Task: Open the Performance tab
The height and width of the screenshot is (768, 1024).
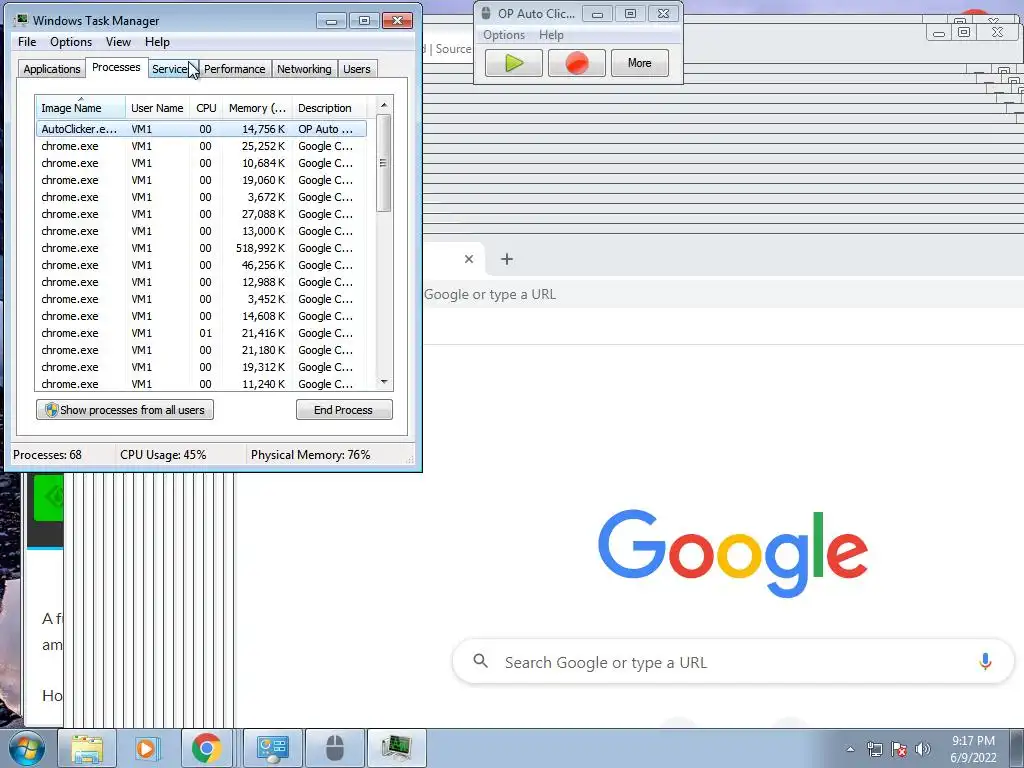Action: [x=234, y=69]
